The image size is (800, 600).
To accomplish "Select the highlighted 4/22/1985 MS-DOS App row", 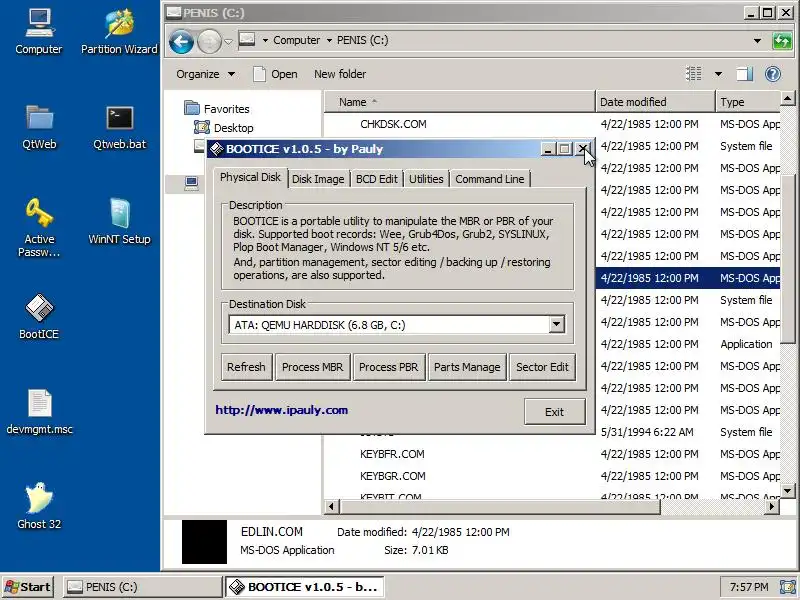I will coord(688,278).
